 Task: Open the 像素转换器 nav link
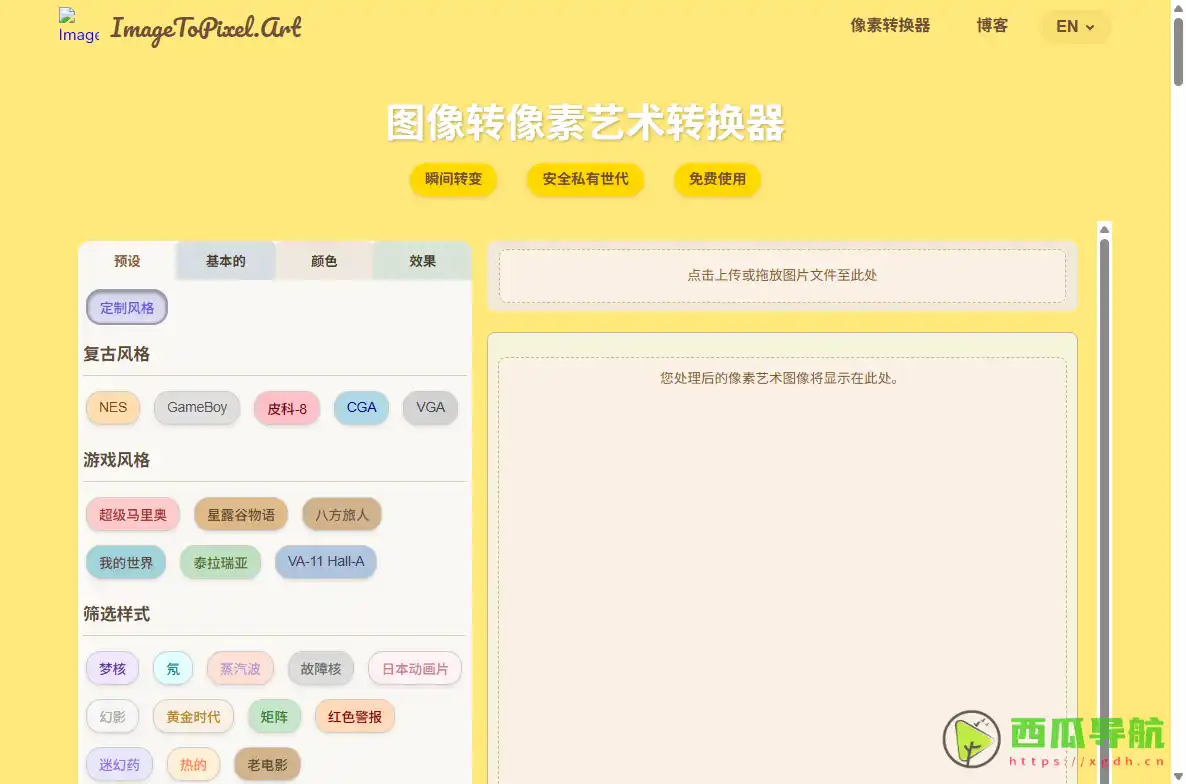(890, 26)
